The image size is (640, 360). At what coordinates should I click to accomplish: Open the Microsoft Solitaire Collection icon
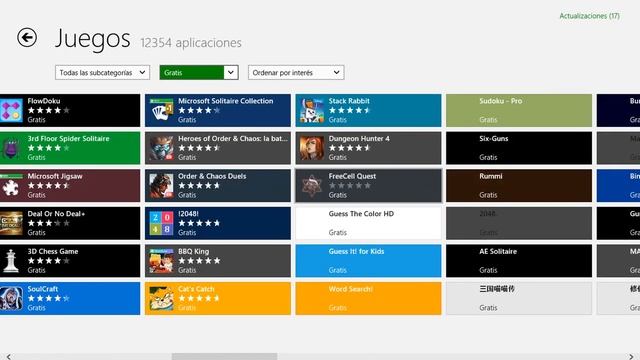coord(161,110)
